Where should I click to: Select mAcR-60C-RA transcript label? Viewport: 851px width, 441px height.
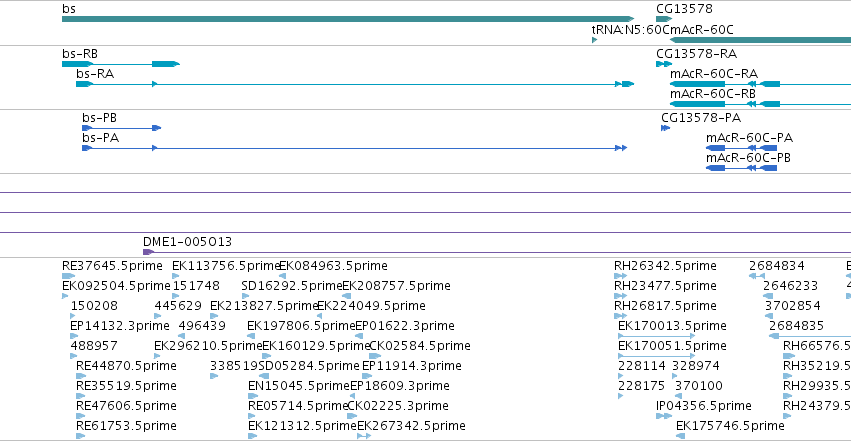[x=714, y=74]
